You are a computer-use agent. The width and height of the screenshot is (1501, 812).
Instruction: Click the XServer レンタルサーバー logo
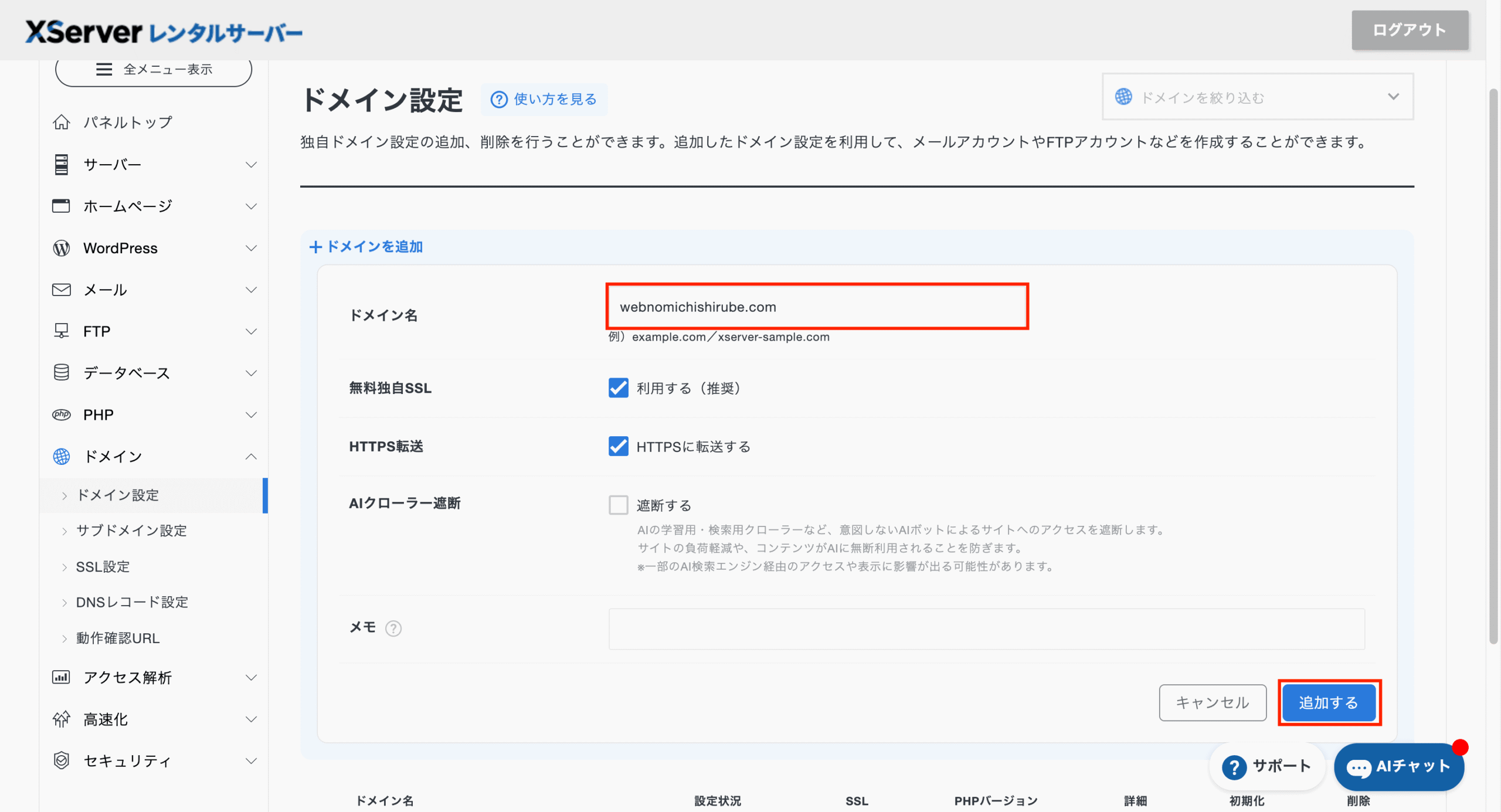coord(164,32)
